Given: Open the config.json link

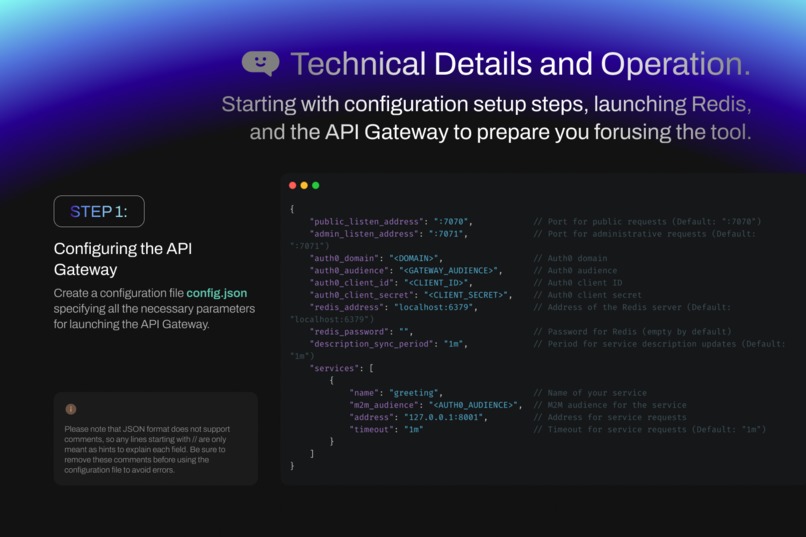Looking at the screenshot, I should click(x=216, y=293).
